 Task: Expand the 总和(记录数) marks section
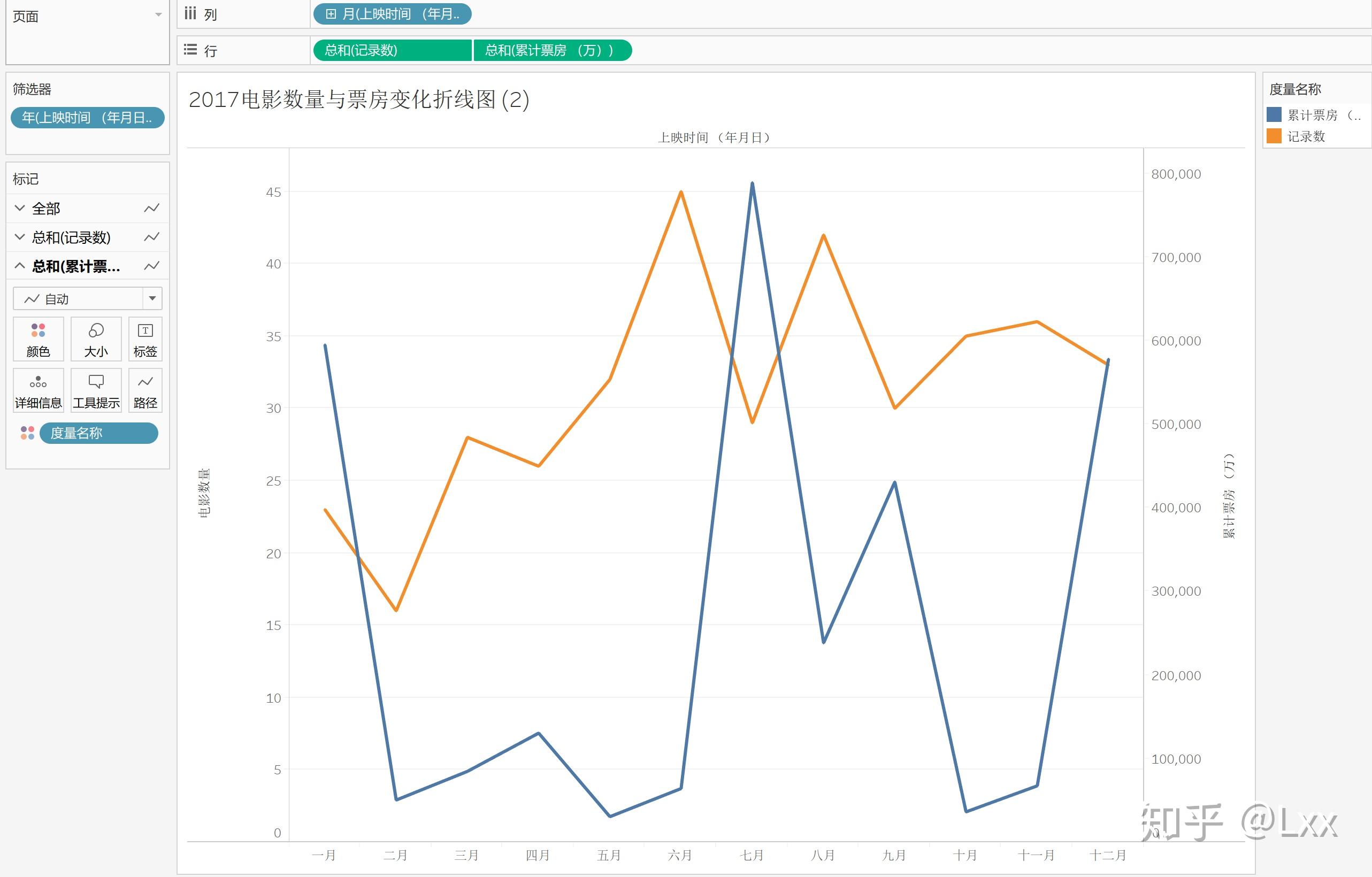click(20, 237)
